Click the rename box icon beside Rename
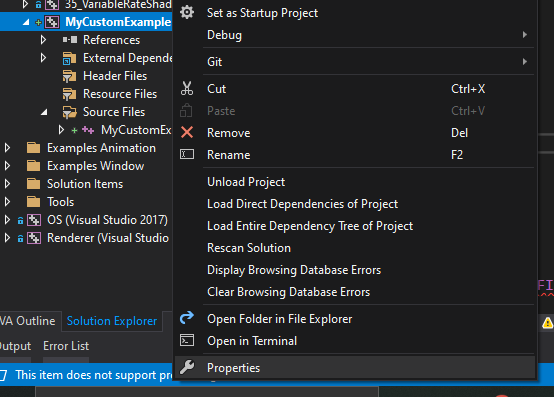The width and height of the screenshot is (554, 397). (187, 154)
